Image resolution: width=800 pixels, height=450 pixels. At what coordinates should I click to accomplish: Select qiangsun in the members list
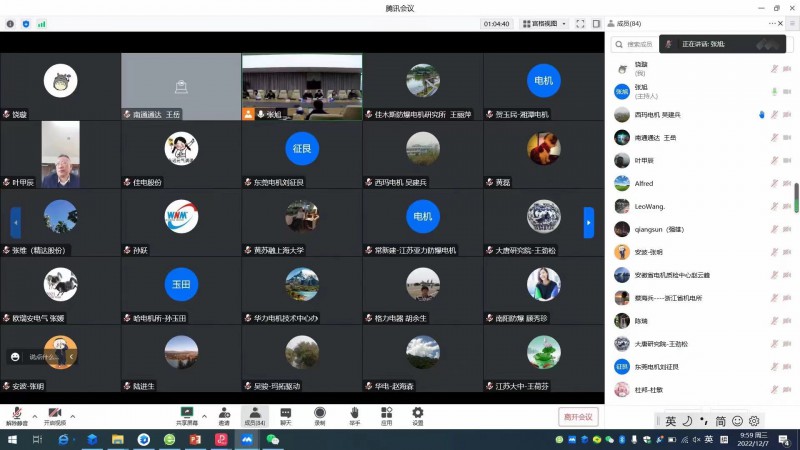coord(702,229)
